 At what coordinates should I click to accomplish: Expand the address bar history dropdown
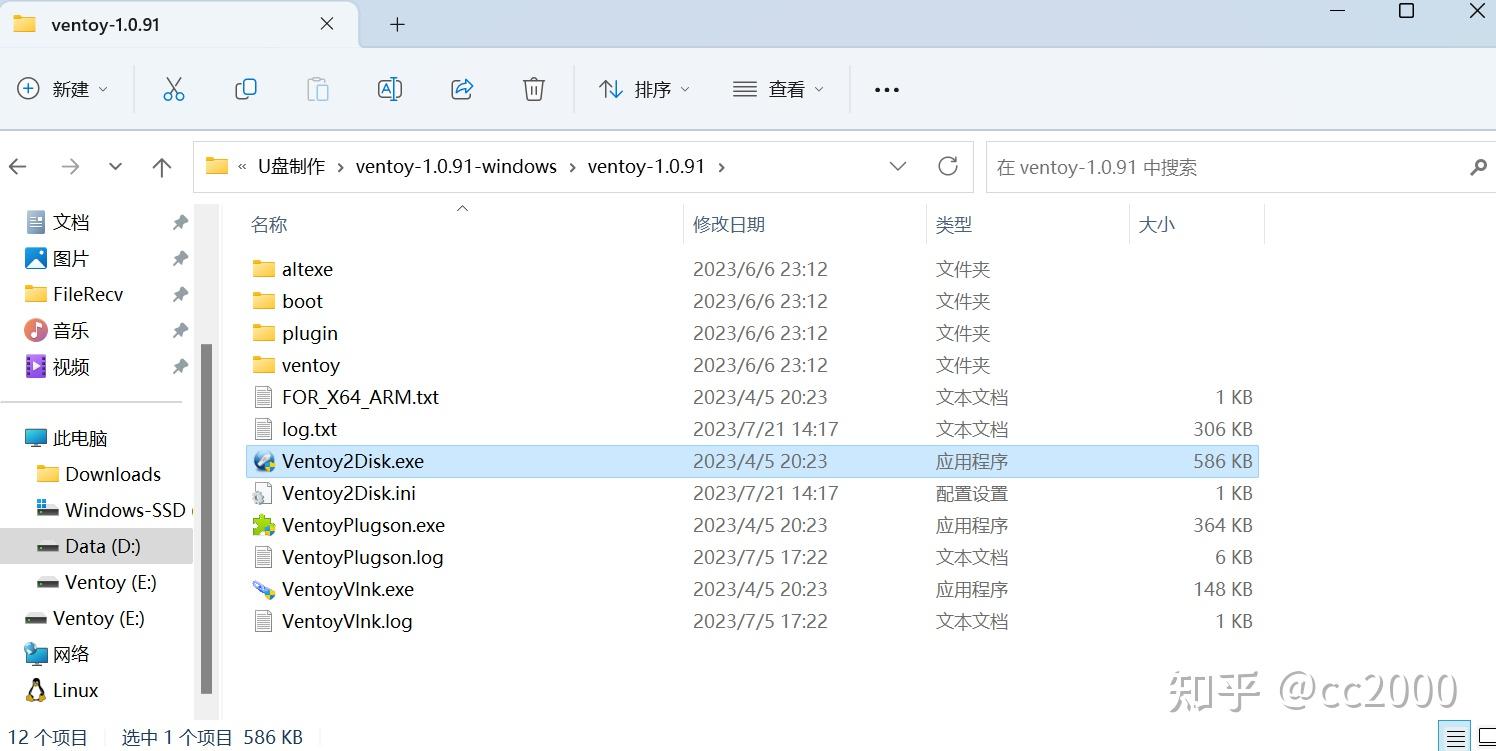pos(898,166)
